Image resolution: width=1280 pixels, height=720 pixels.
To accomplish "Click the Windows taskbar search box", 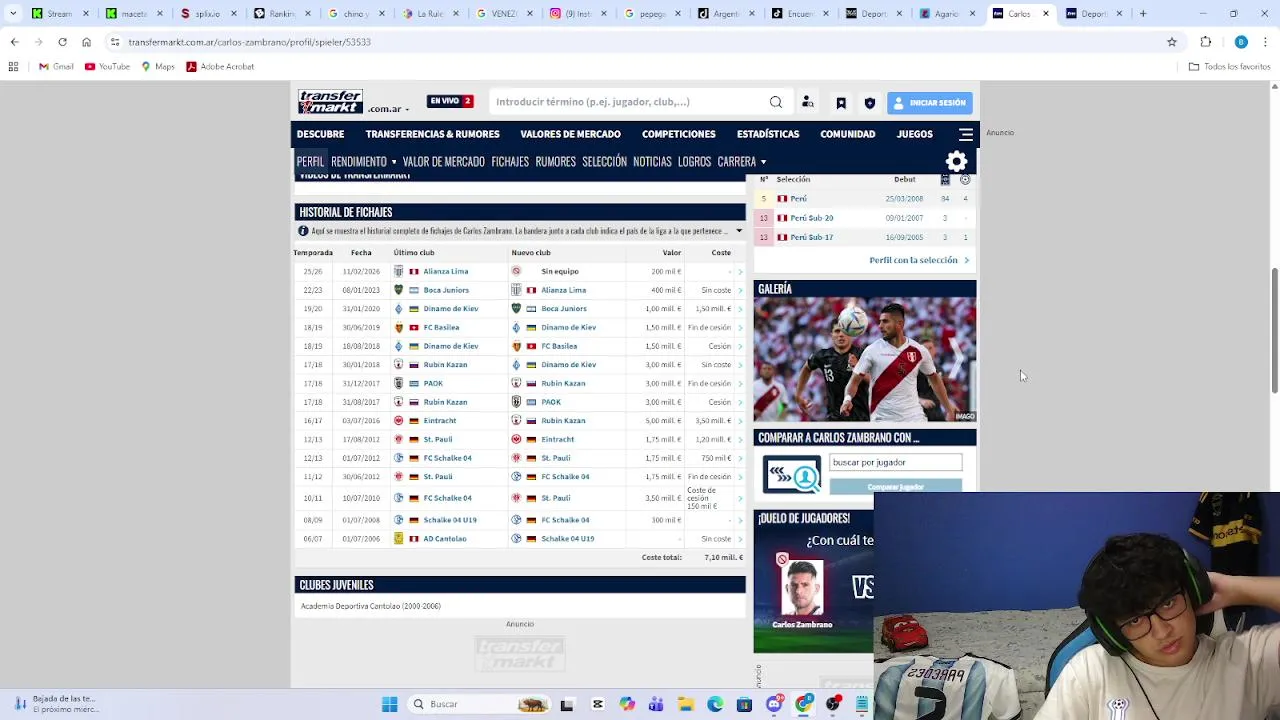I will (480, 704).
